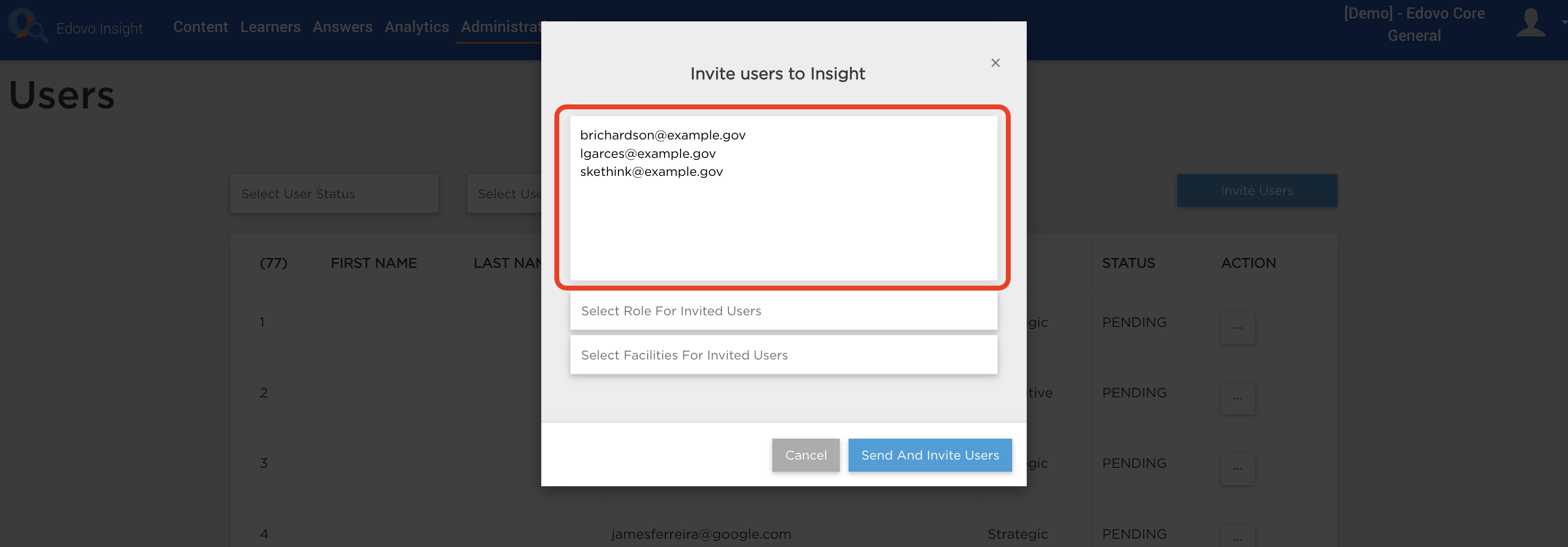
Task: Click the STATUS column header
Action: [1129, 263]
